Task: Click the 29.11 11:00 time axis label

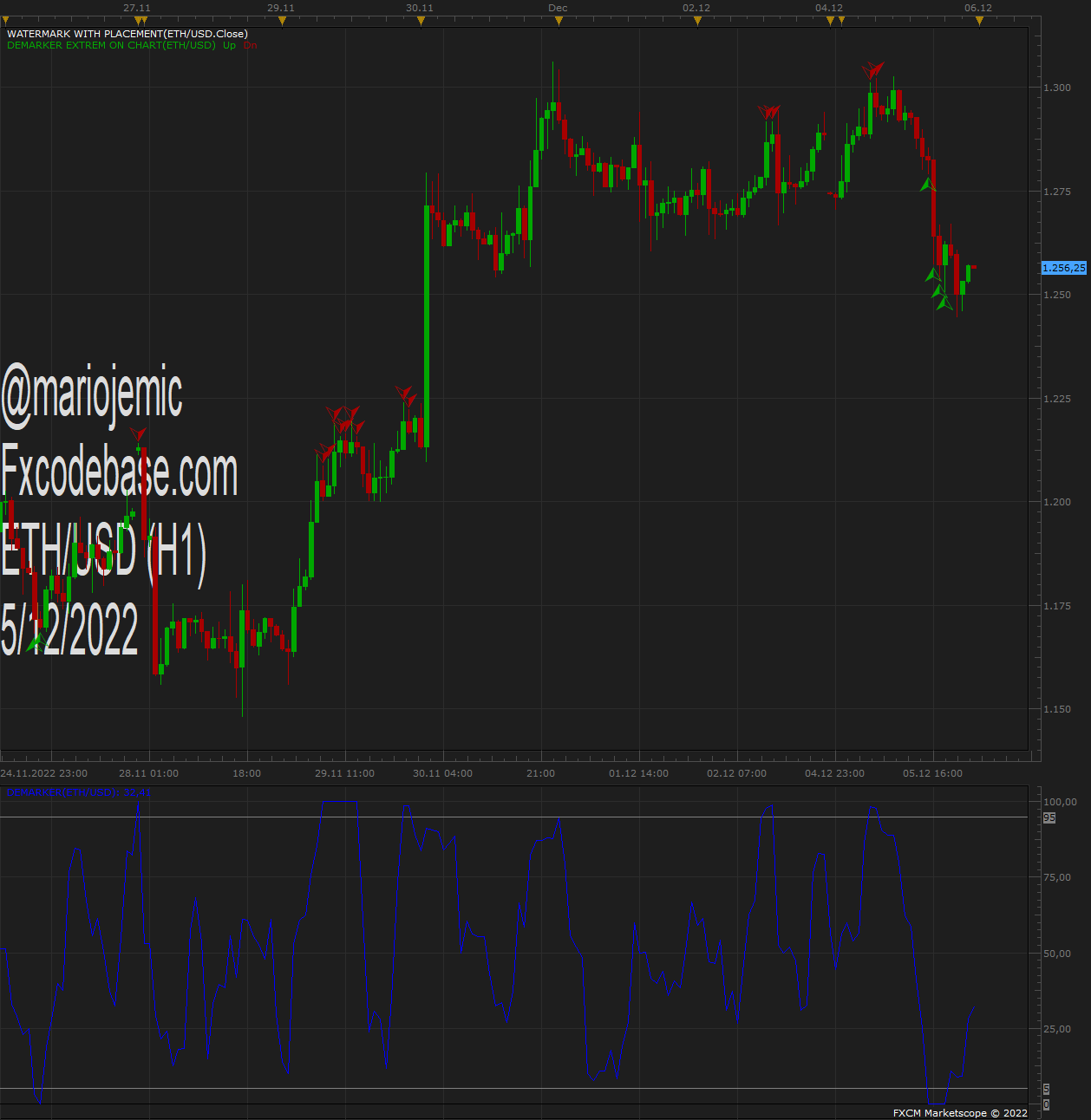Action: click(x=345, y=773)
